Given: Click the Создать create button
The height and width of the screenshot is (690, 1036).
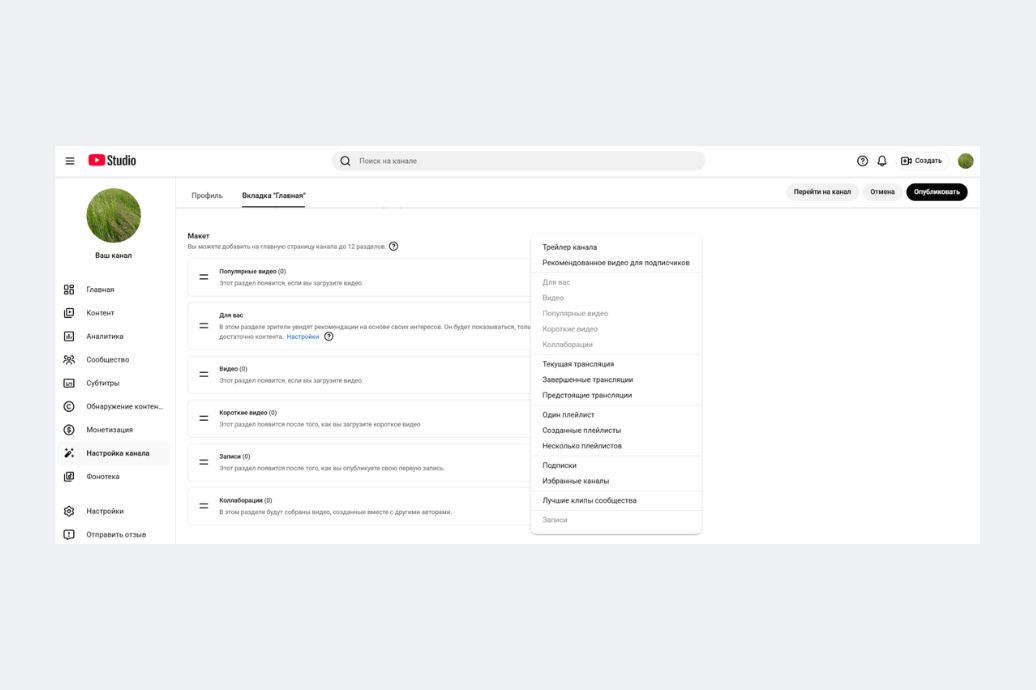Looking at the screenshot, I should pyautogui.click(x=921, y=161).
